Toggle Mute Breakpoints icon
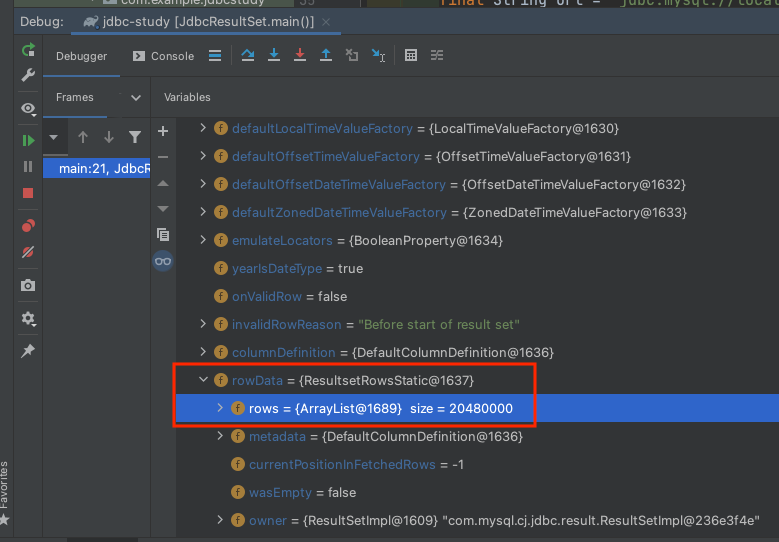 tap(28, 252)
